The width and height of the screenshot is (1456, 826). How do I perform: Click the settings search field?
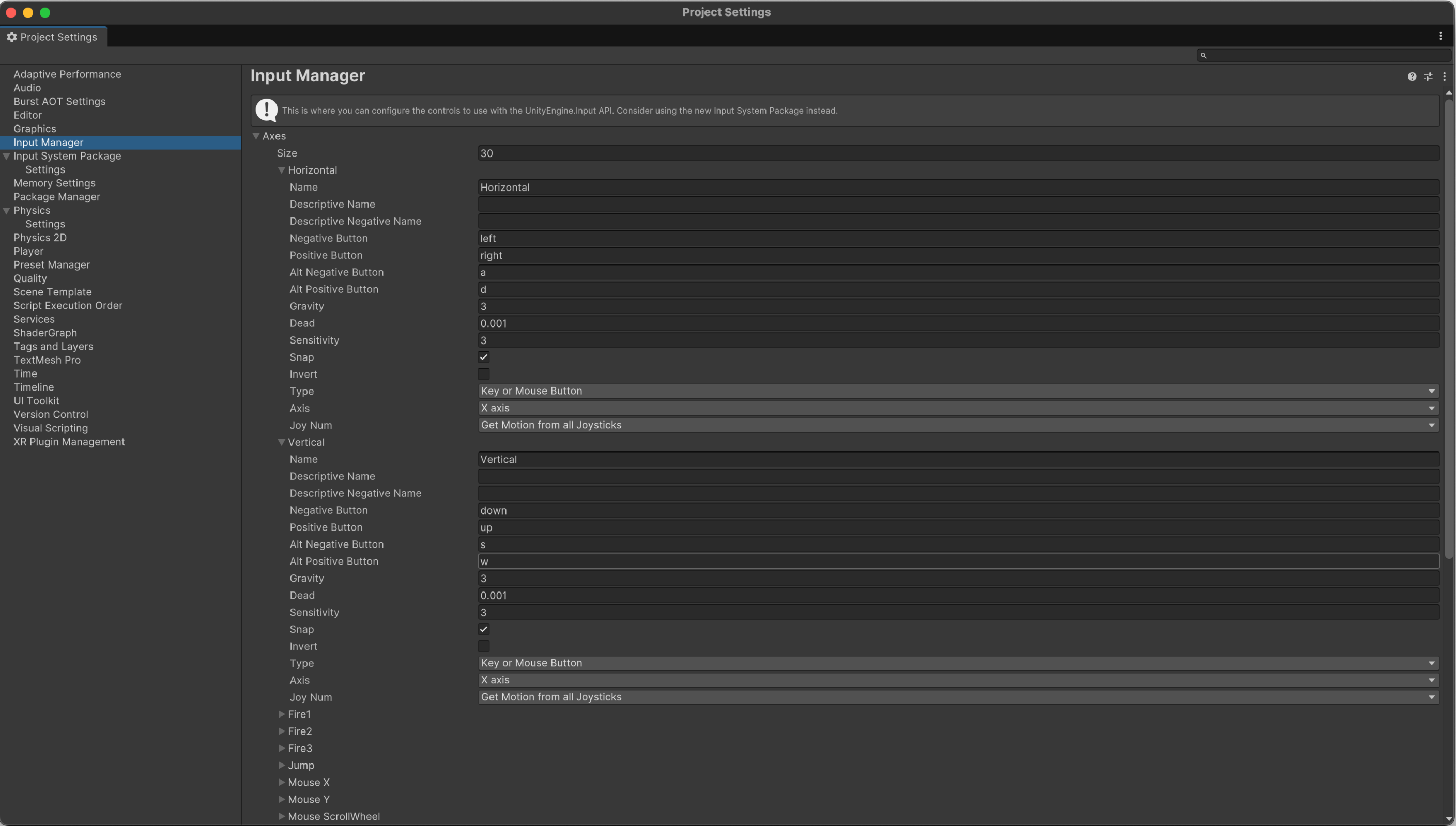click(x=1324, y=56)
